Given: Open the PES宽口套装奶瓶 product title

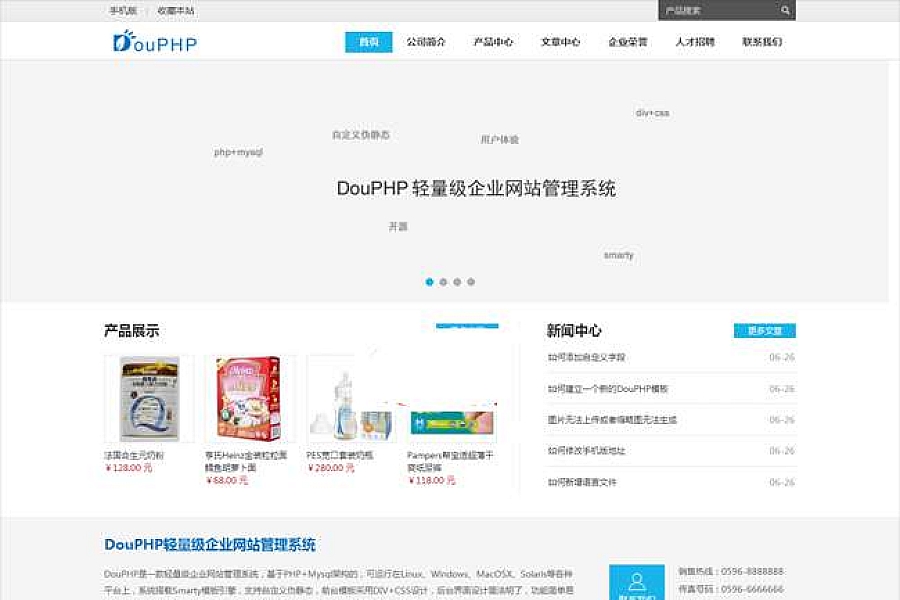Looking at the screenshot, I should pos(340,455).
